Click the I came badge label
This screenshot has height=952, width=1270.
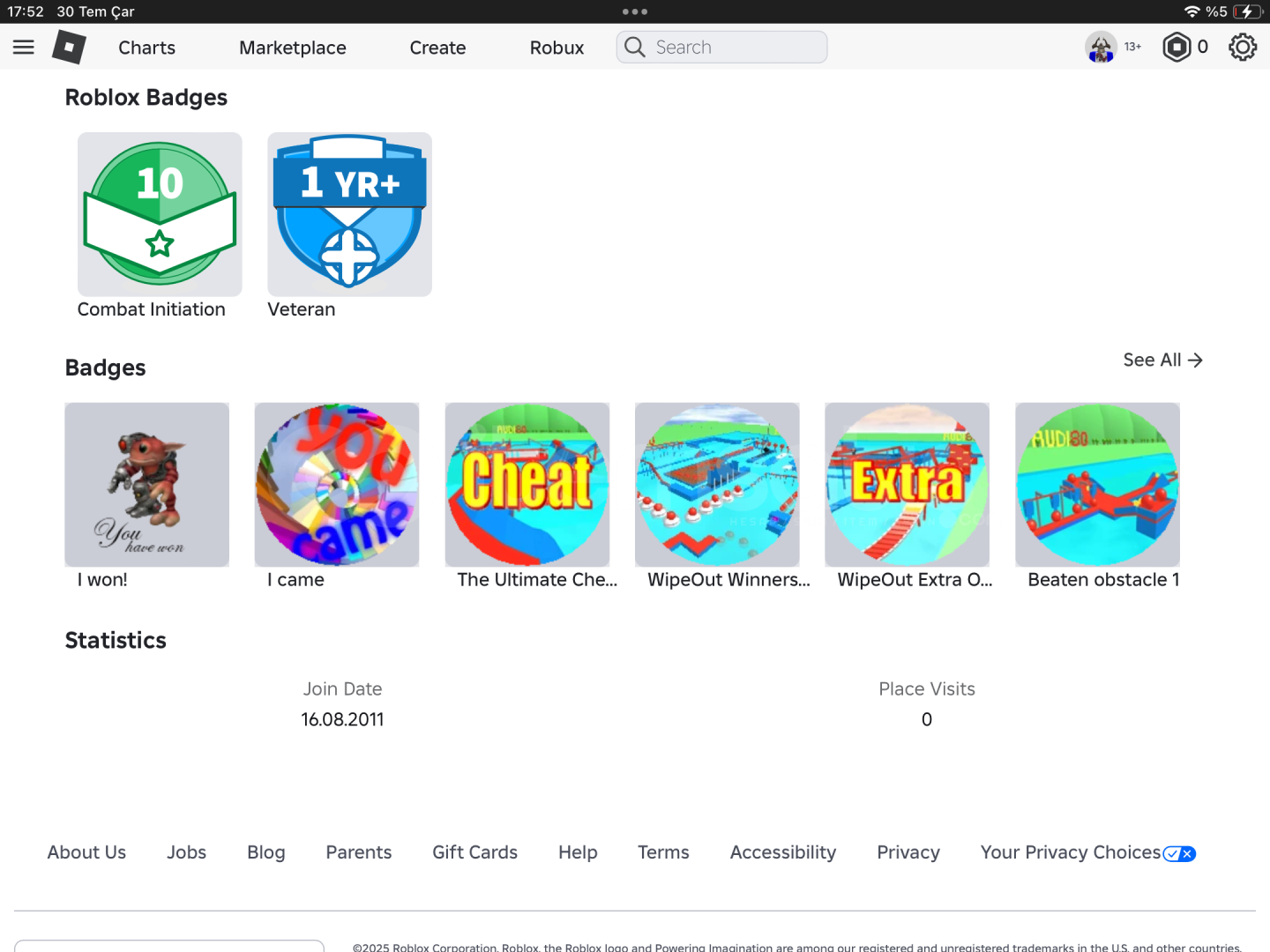tap(296, 580)
